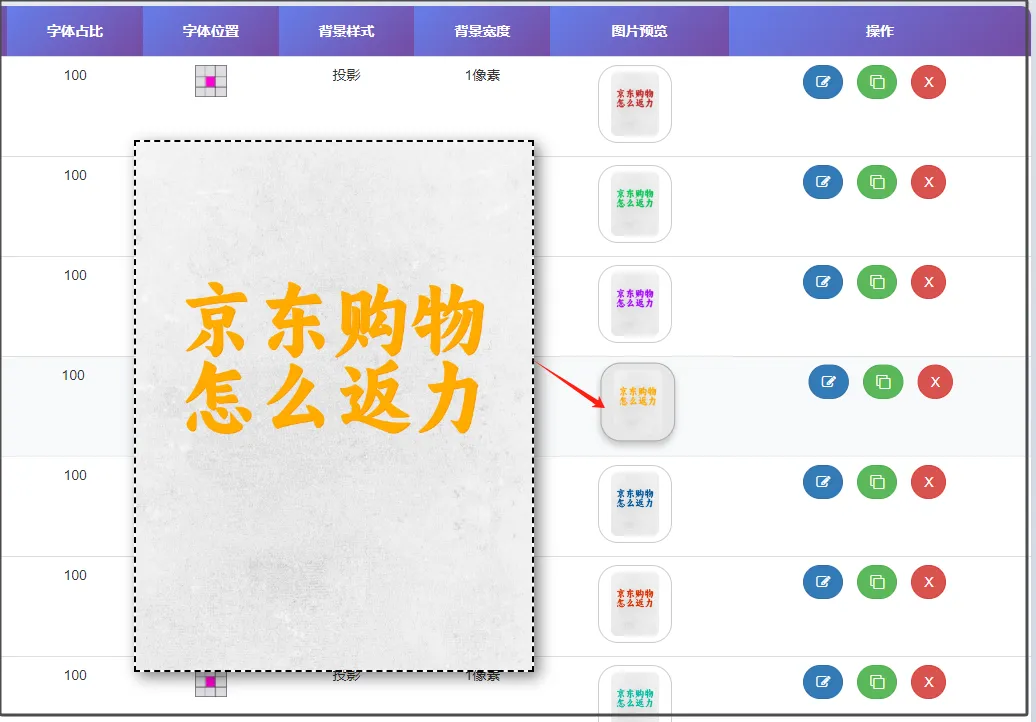Copy the row with green-text thumbnail
This screenshot has width=1036, height=722.
click(x=877, y=182)
